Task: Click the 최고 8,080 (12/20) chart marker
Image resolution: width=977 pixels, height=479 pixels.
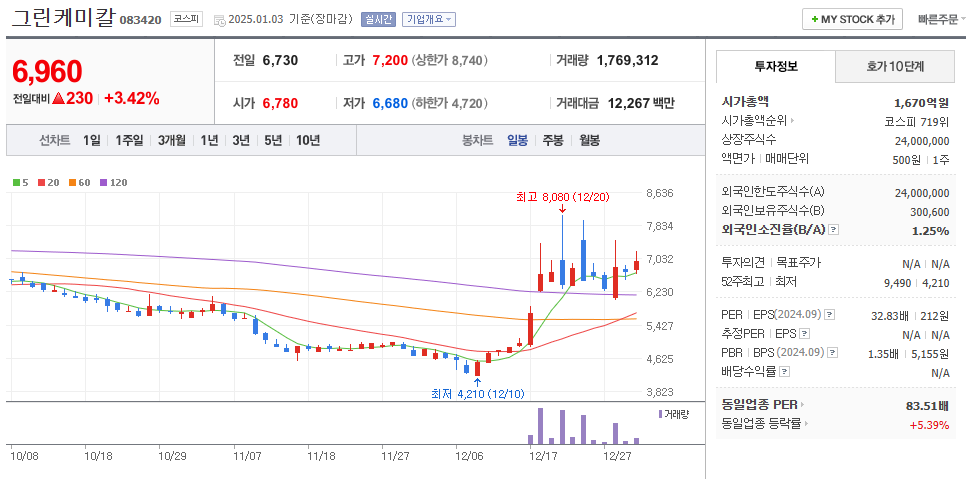Action: click(x=563, y=197)
